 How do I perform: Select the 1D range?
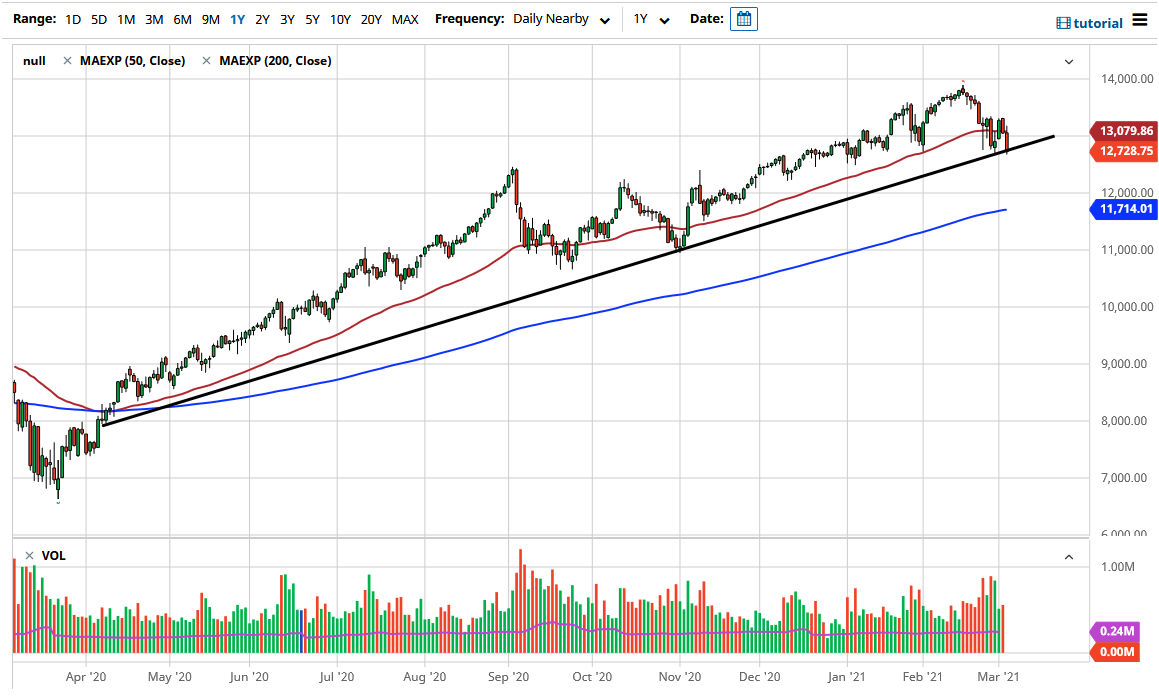[71, 19]
